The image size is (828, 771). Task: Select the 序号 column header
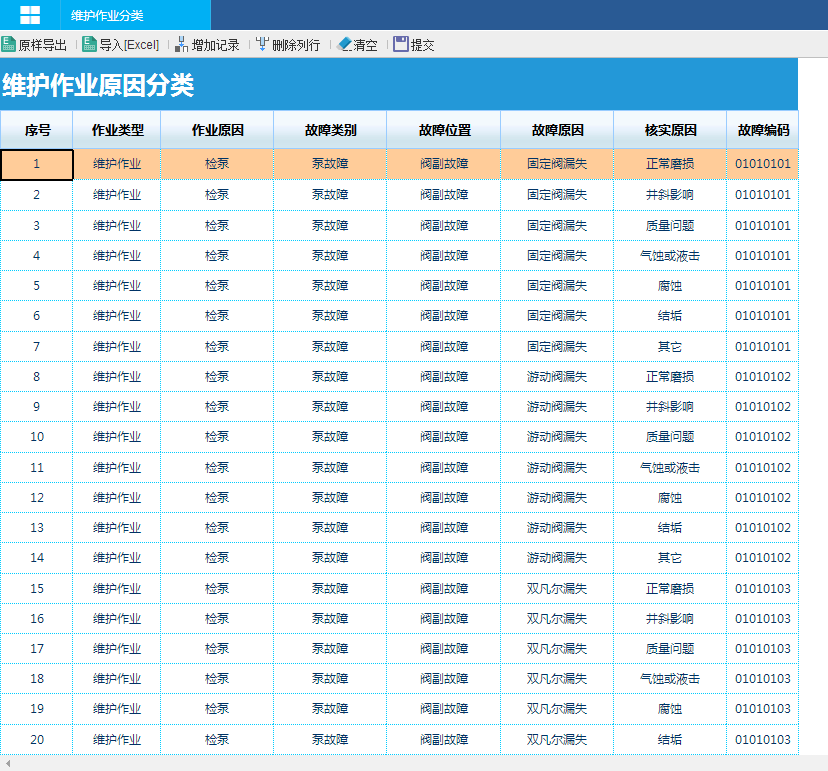click(37, 130)
